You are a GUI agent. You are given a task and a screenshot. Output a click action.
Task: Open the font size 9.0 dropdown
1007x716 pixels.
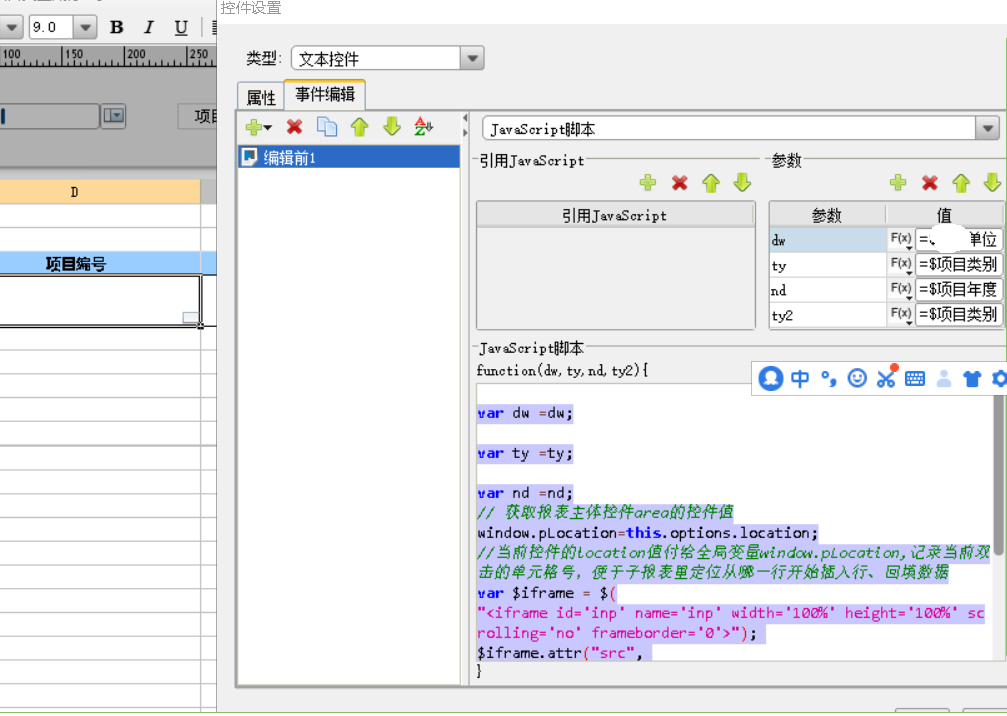tap(85, 27)
